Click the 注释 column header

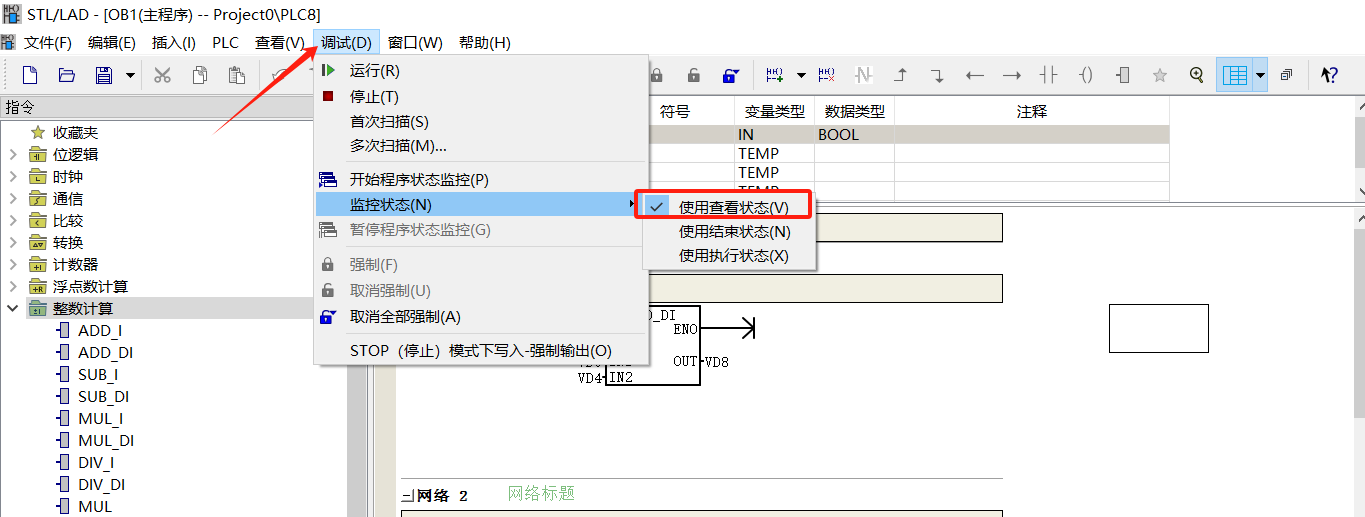point(1032,112)
